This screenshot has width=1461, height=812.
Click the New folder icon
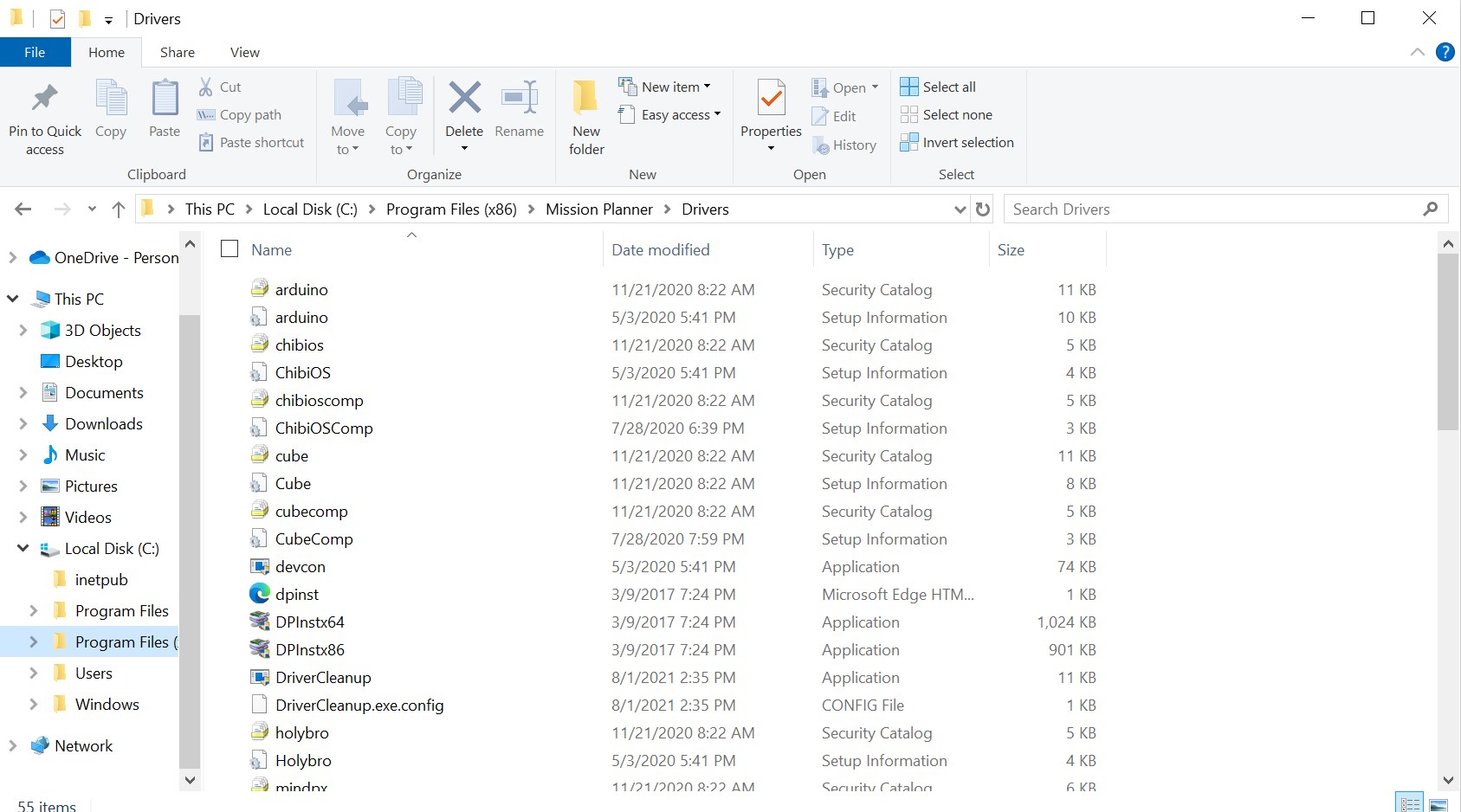pyautogui.click(x=585, y=97)
